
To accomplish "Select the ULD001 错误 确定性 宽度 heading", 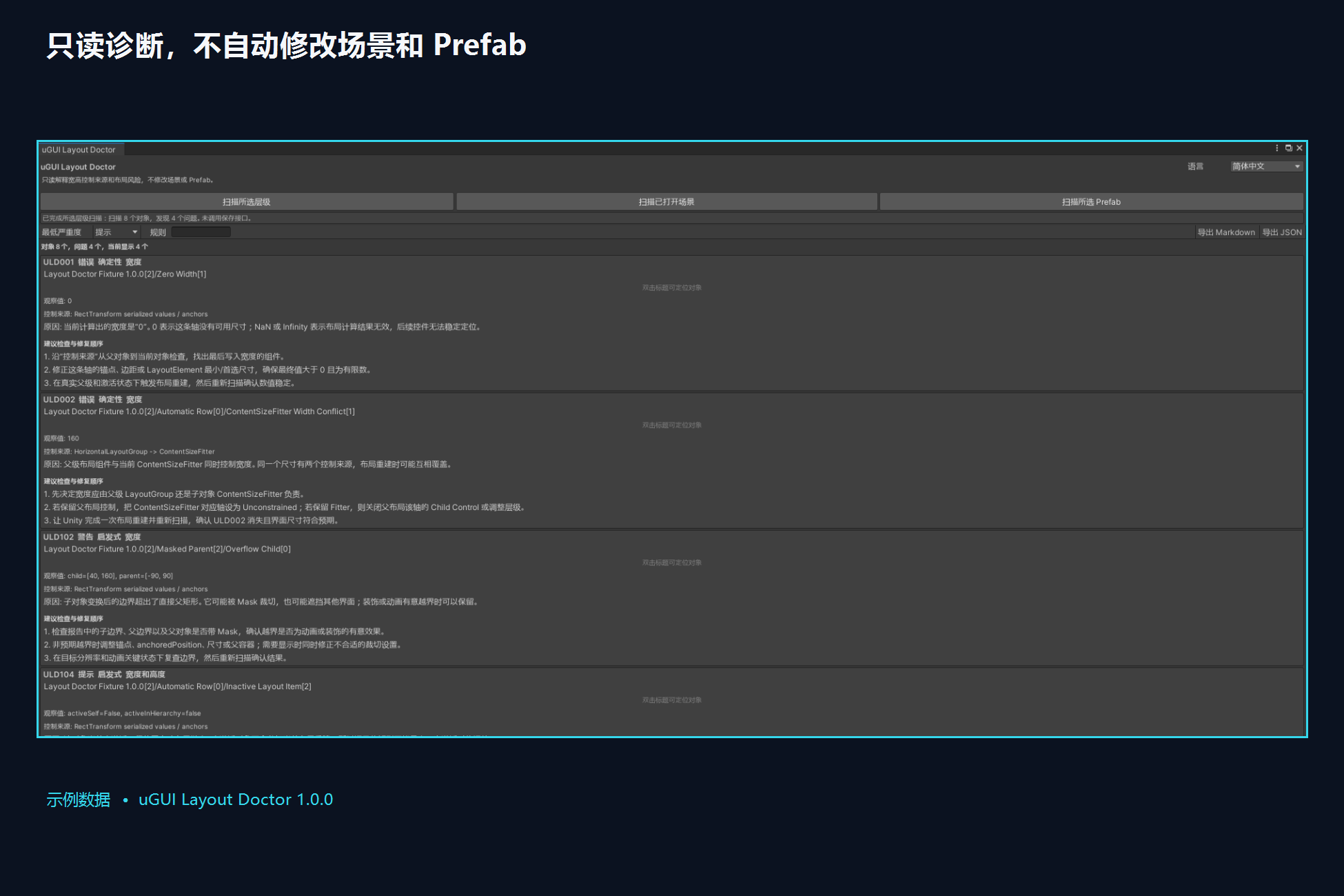I will pos(92,262).
